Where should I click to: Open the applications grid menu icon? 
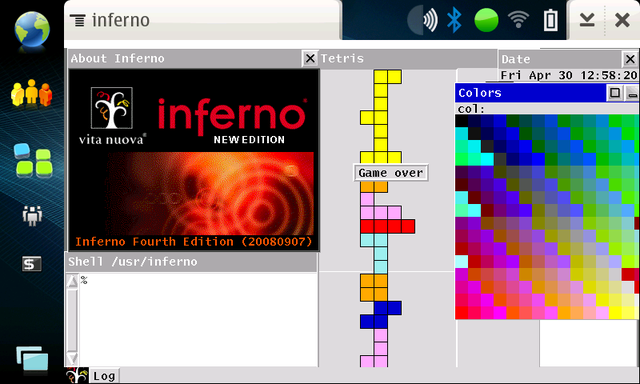[x=33, y=160]
